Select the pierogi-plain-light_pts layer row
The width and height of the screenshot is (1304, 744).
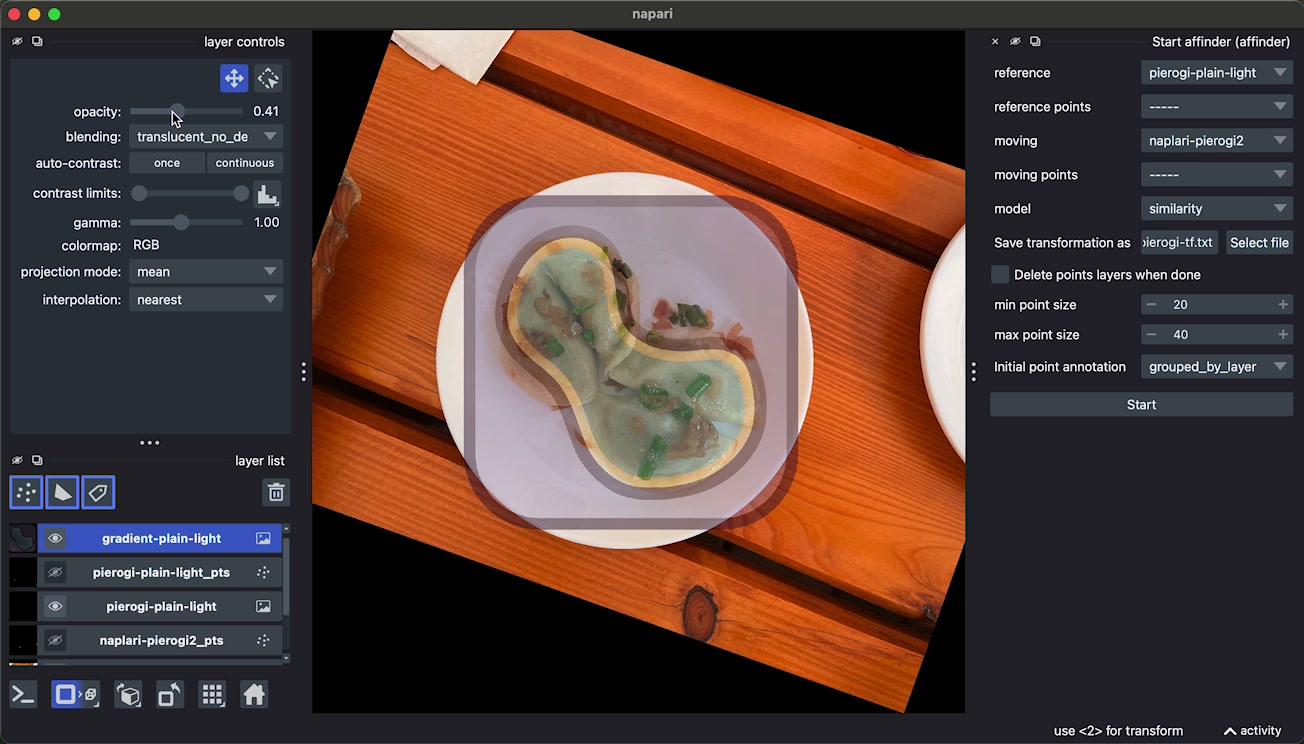point(160,572)
